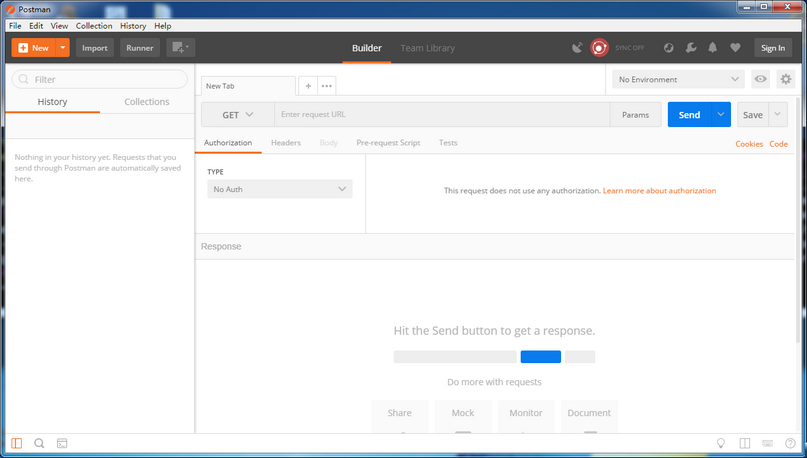807x458 pixels.
Task: Select the History sidebar tab
Action: coord(52,102)
